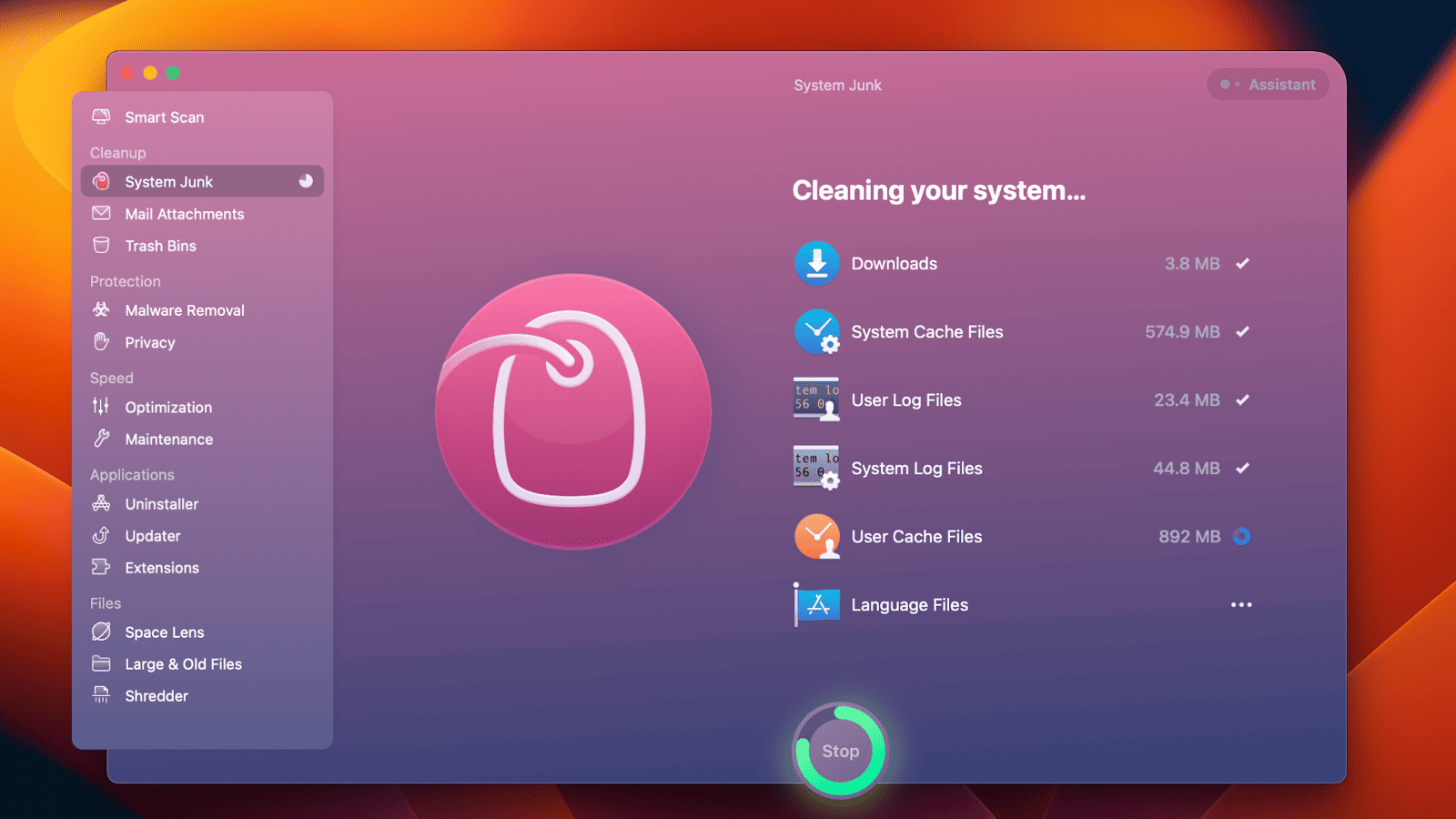Open Space Lens via its lens icon

pos(101,632)
